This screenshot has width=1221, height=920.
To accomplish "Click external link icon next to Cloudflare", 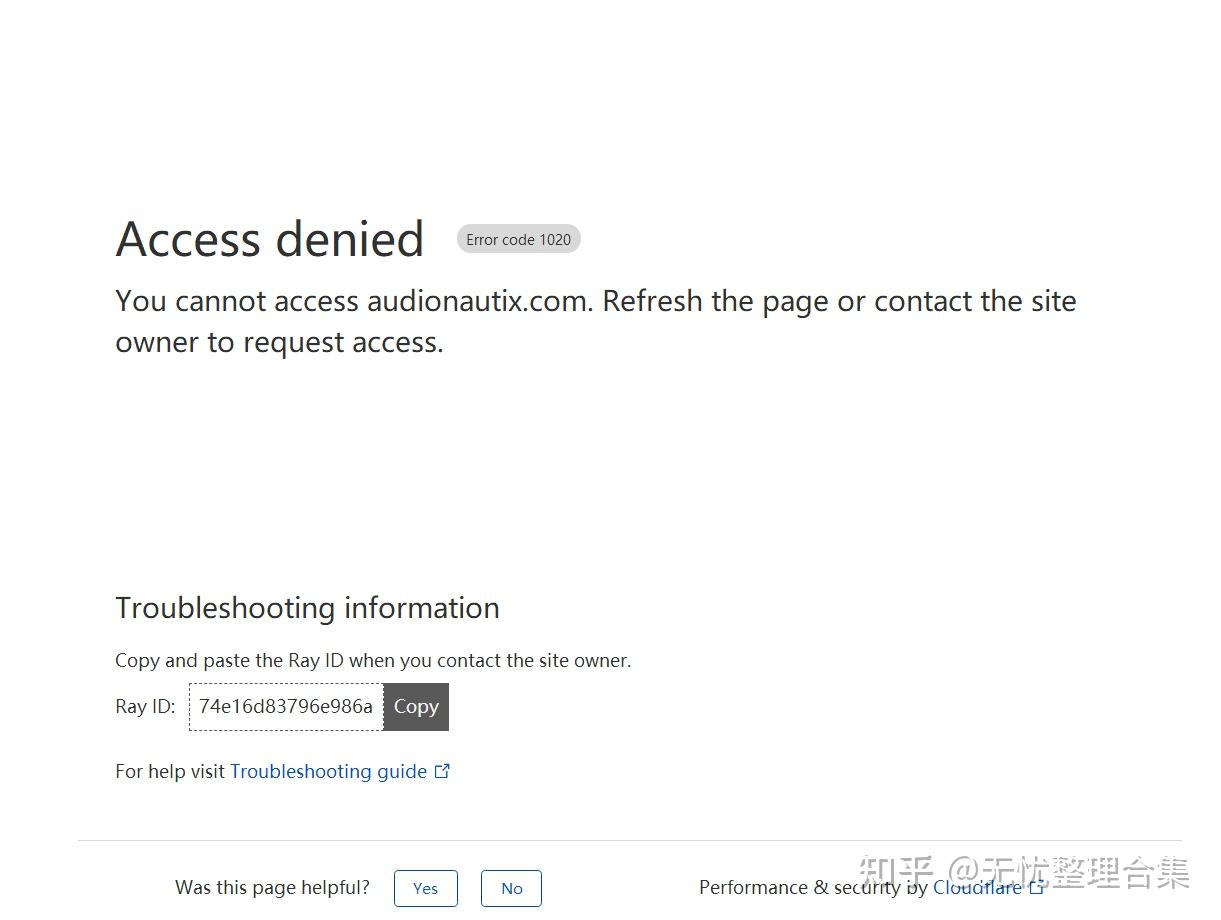I will (1036, 887).
